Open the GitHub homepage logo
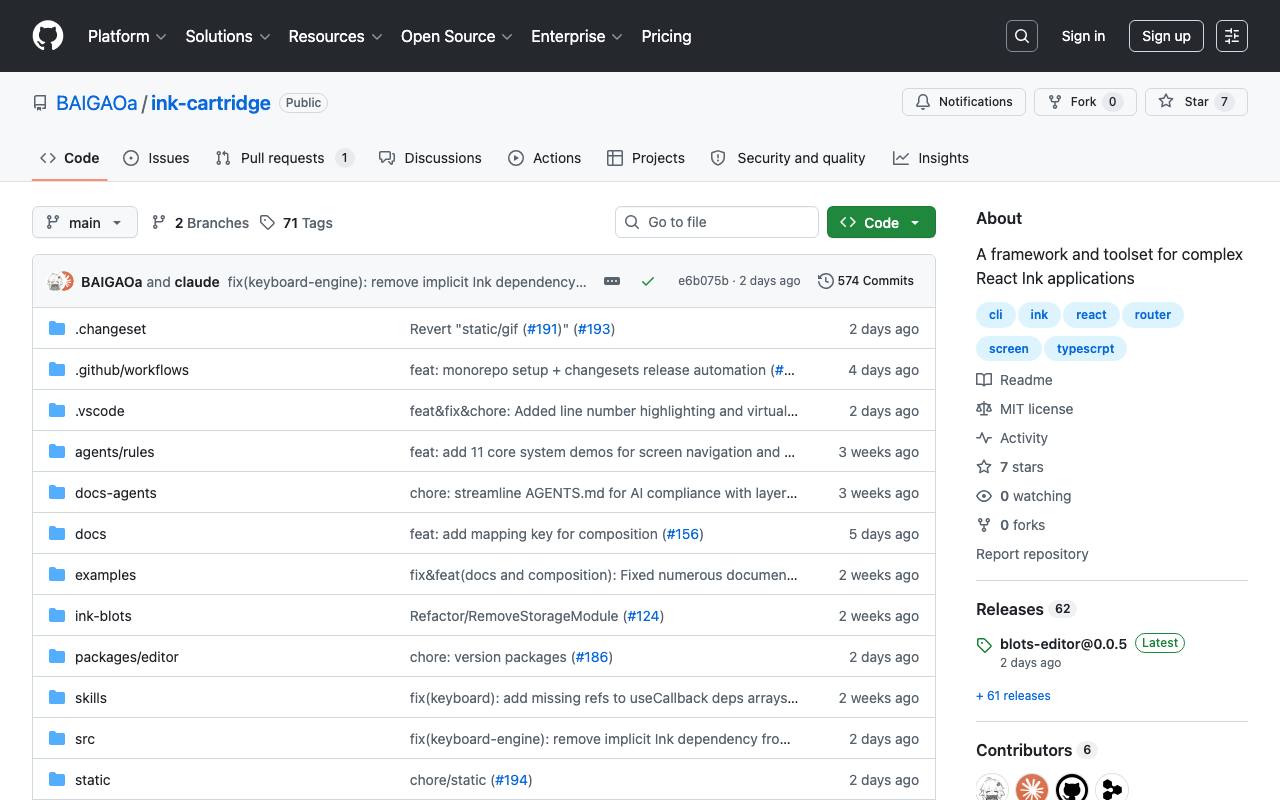The image size is (1280, 800). (48, 36)
